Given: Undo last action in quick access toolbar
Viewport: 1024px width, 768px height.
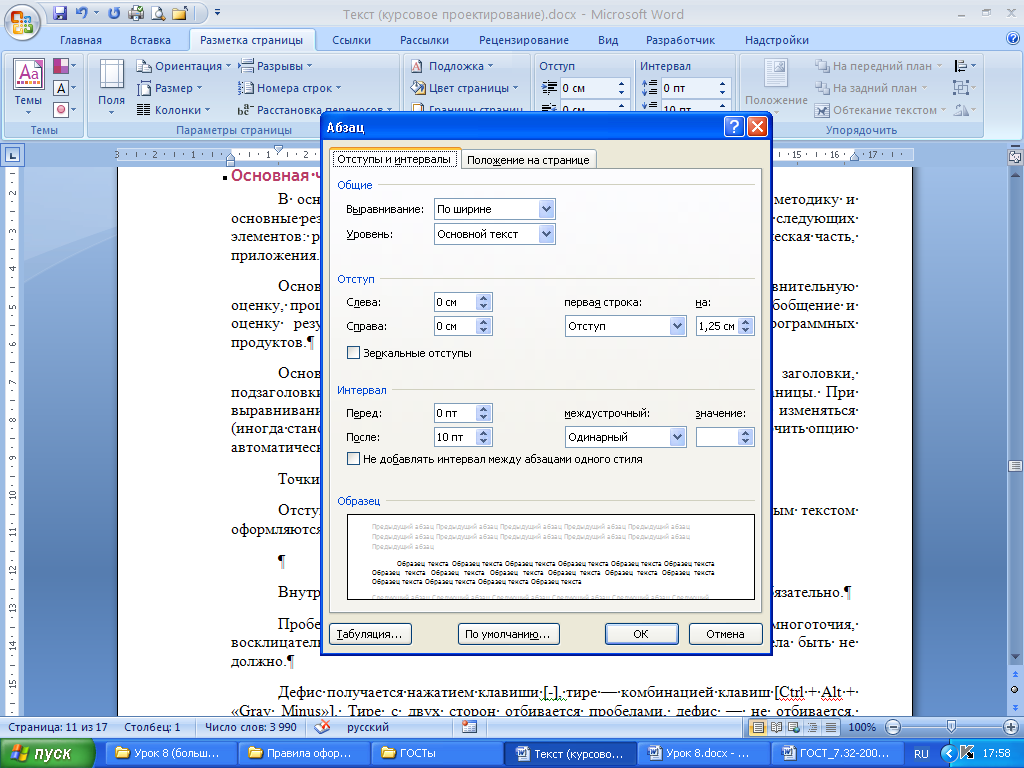Looking at the screenshot, I should pyautogui.click(x=81, y=12).
